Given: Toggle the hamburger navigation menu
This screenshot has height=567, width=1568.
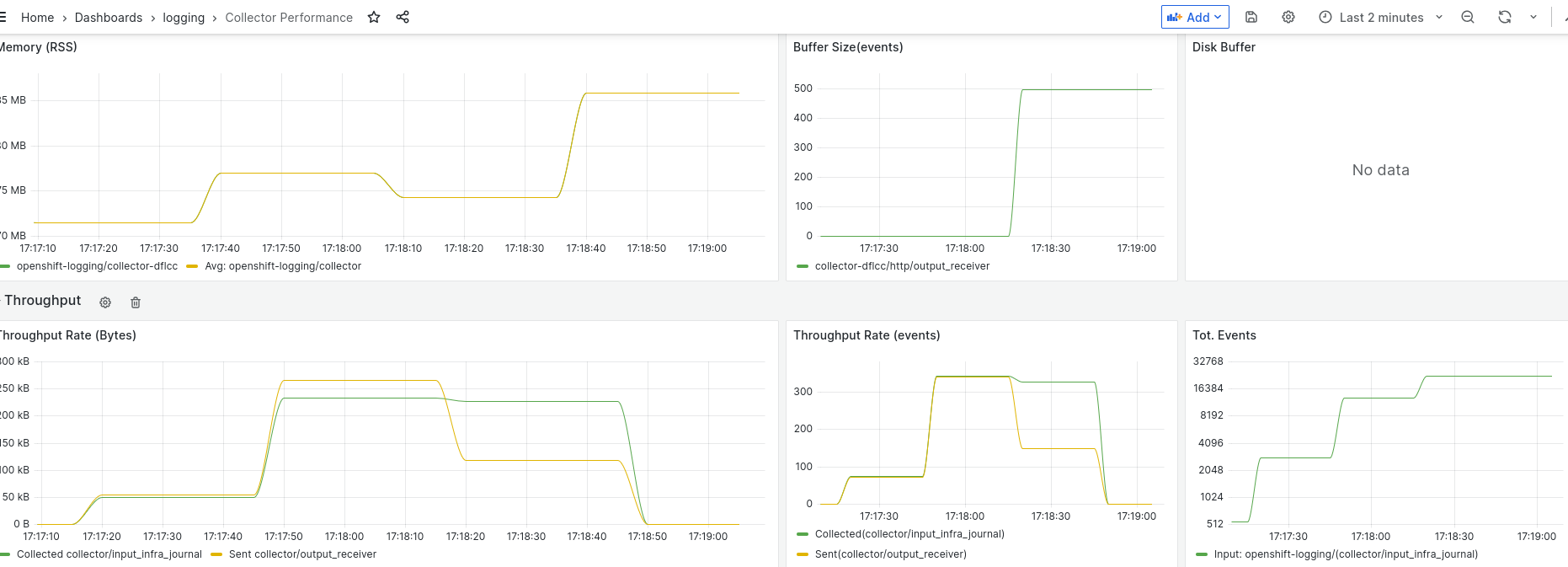Looking at the screenshot, I should (3, 17).
